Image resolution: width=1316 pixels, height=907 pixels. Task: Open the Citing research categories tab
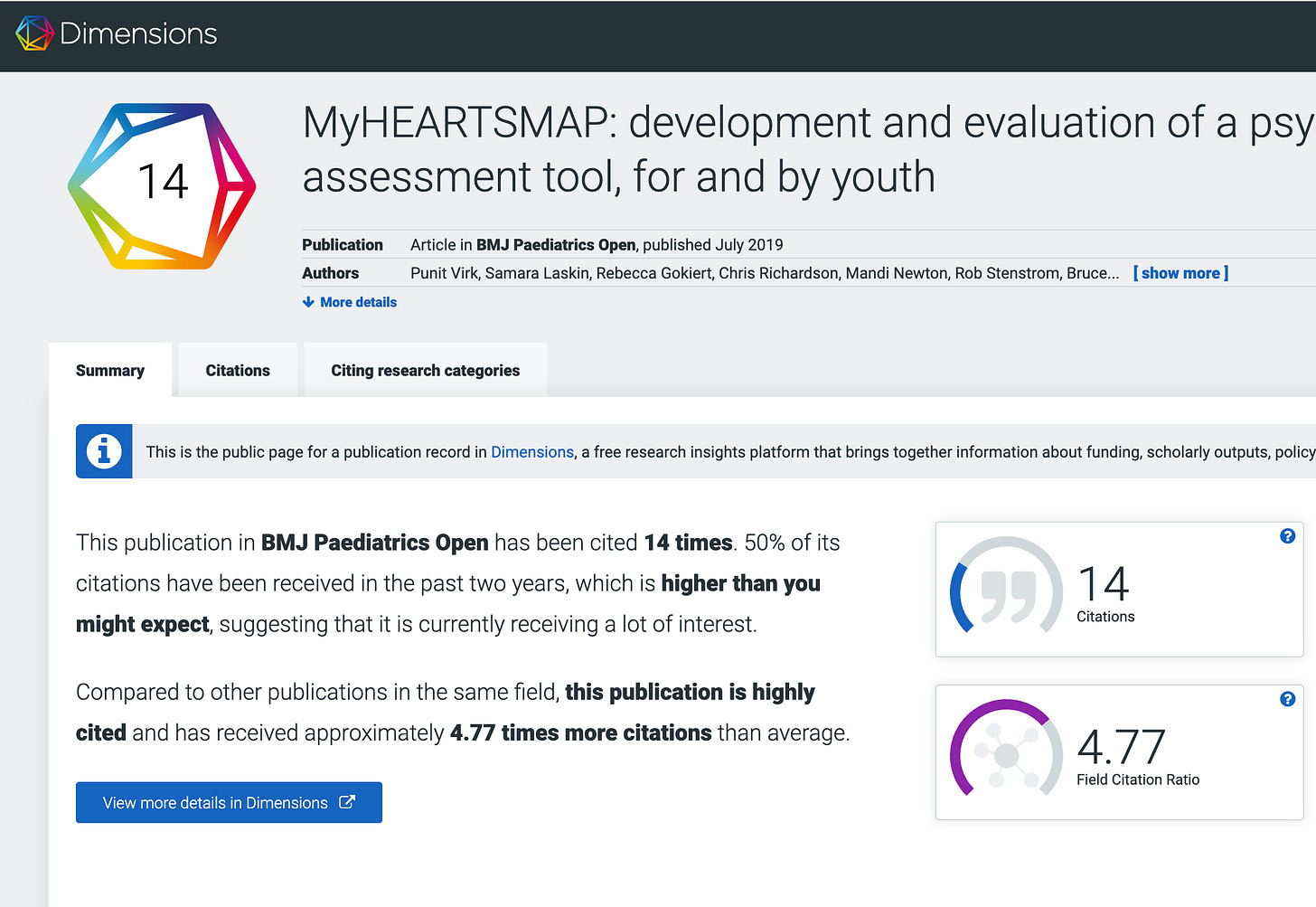[426, 370]
